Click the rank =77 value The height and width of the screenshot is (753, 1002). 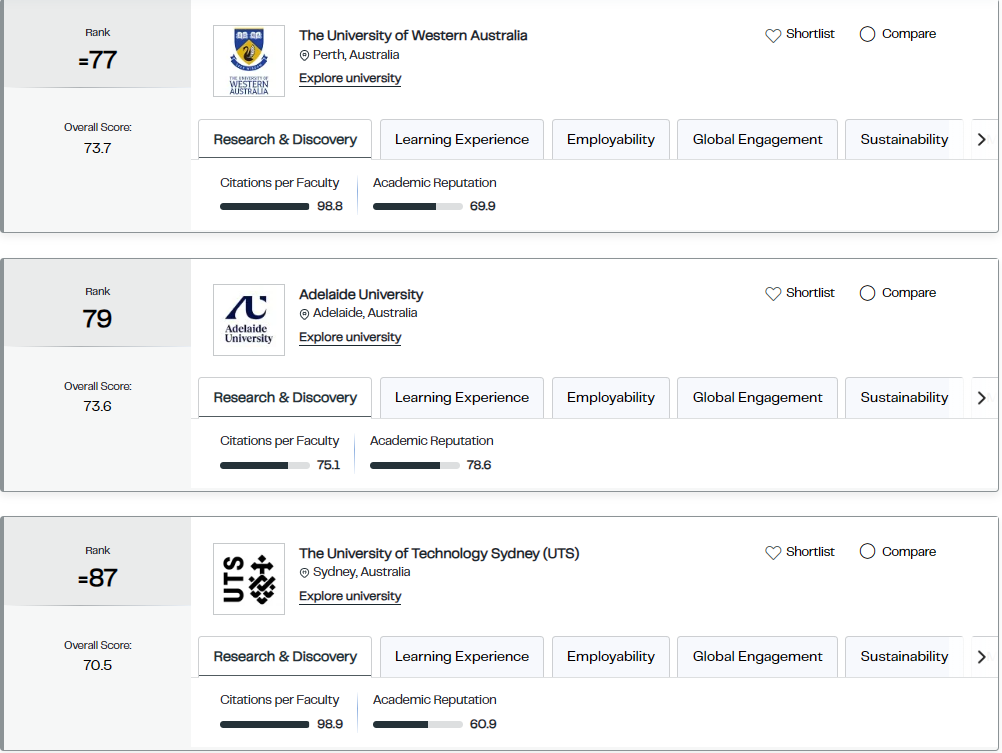tap(98, 60)
